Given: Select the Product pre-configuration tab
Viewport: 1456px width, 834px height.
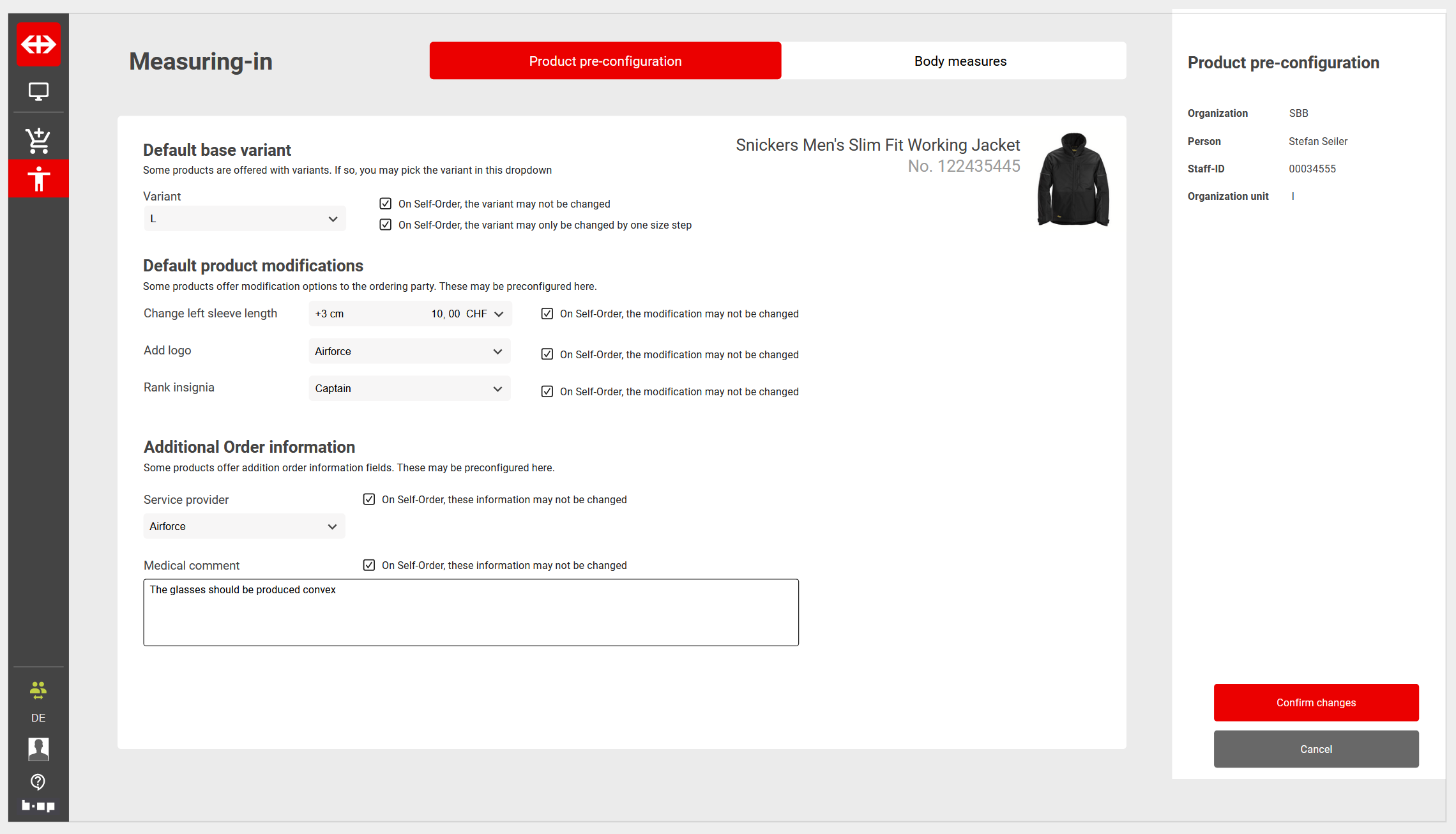Looking at the screenshot, I should click(x=605, y=61).
